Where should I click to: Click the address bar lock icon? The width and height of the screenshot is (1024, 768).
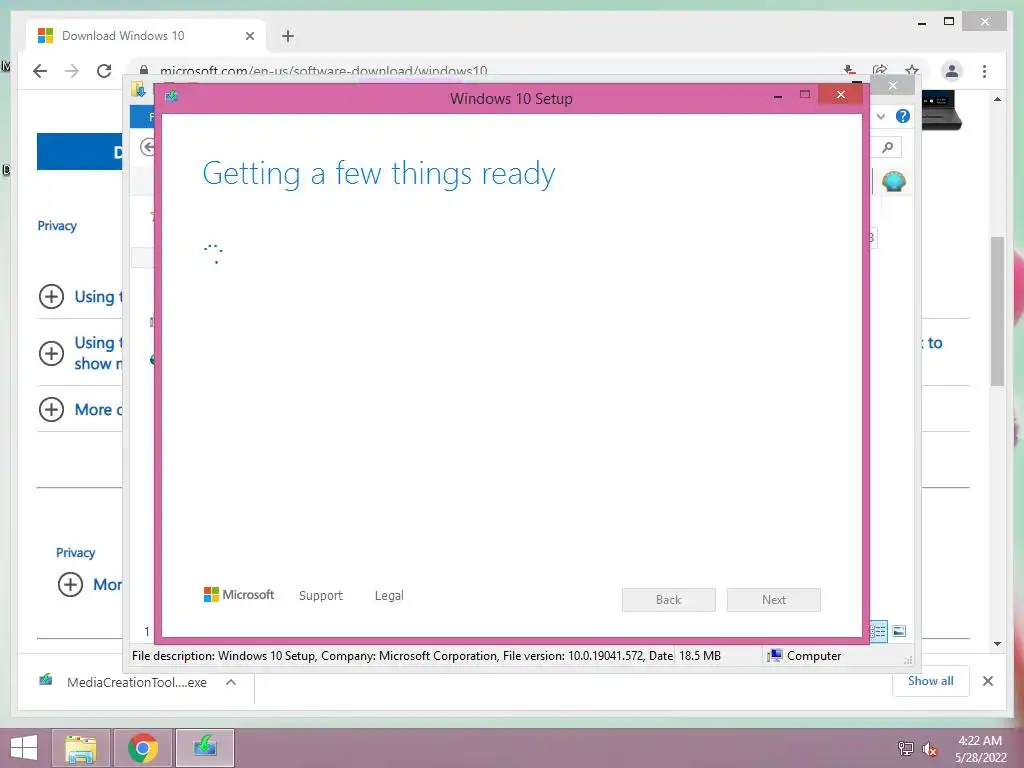(144, 70)
